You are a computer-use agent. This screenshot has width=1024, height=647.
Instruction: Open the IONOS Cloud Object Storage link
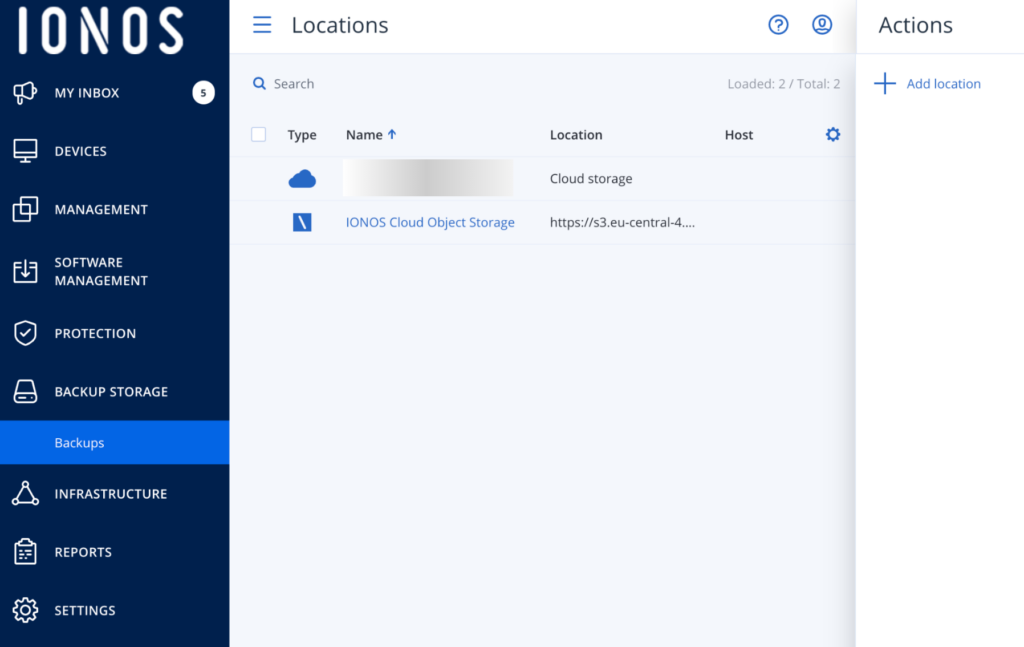pos(430,222)
